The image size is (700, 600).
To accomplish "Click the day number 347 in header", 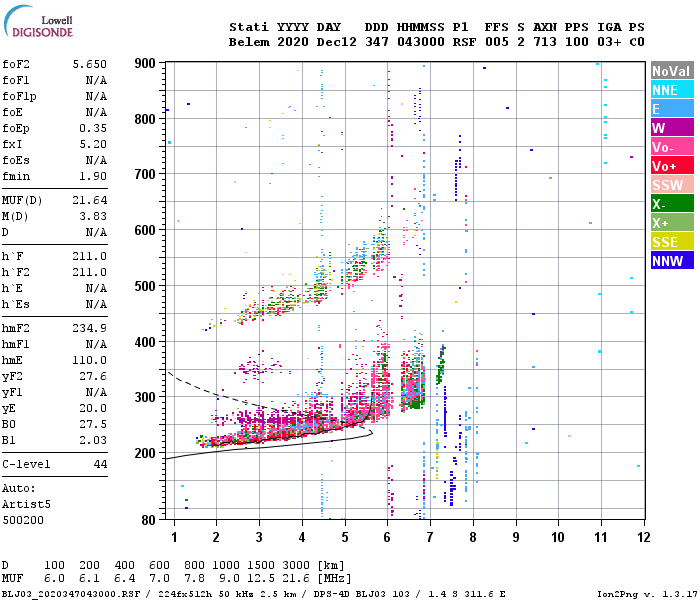I will click(x=377, y=42).
